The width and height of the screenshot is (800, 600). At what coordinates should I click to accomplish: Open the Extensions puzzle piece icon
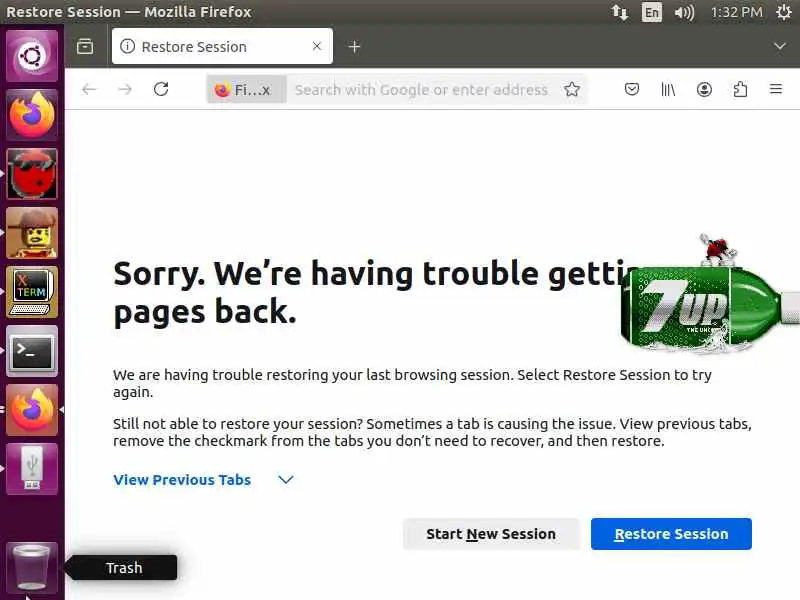(x=740, y=89)
